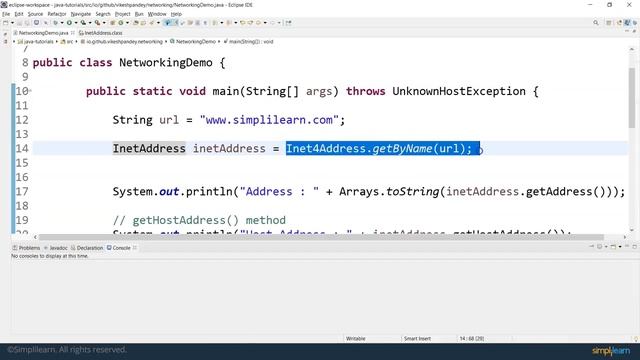This screenshot has height=360, width=640.
Task: Open the Declaration view tab
Action: [87, 248]
